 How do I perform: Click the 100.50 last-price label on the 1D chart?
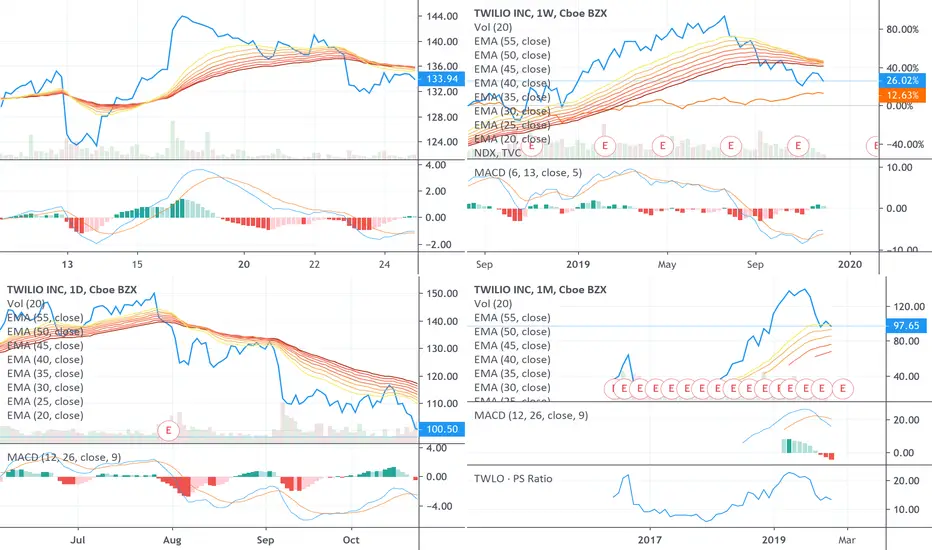pos(441,429)
